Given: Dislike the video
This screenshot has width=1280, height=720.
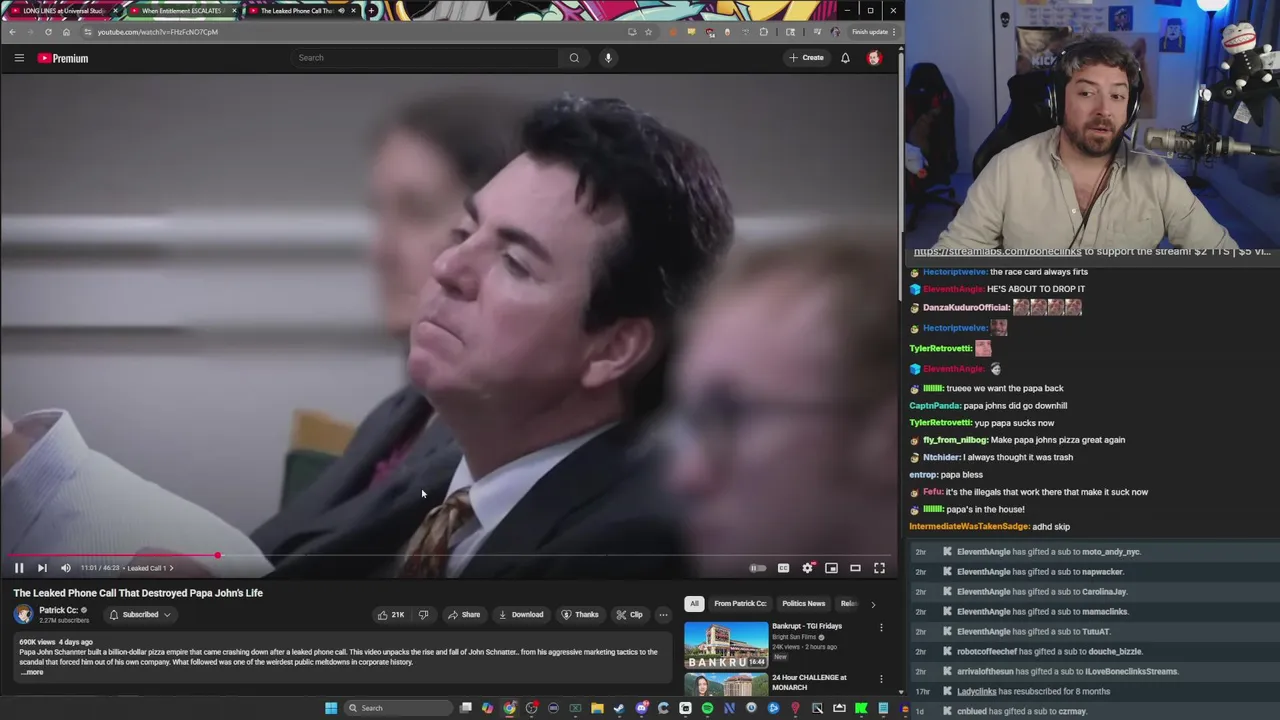Looking at the screenshot, I should pyautogui.click(x=423, y=615).
